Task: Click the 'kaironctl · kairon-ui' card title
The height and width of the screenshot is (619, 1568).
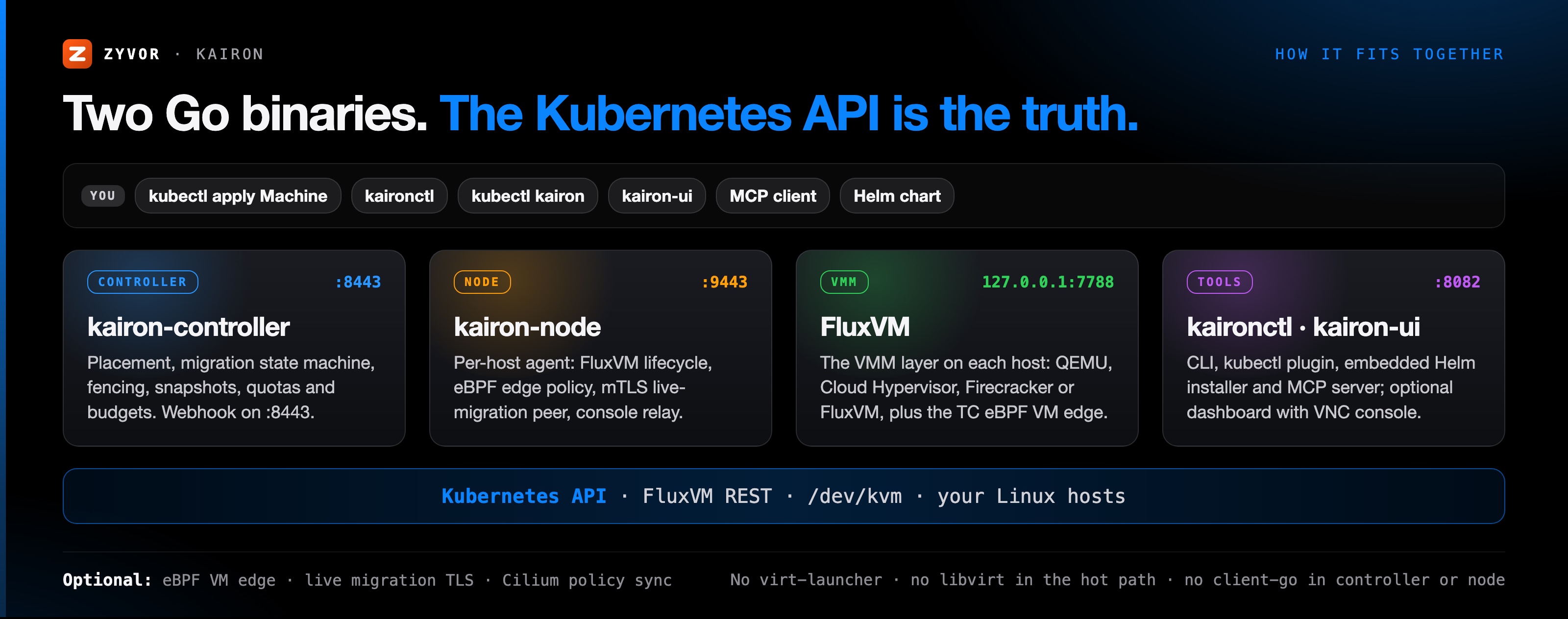Action: coord(1302,327)
